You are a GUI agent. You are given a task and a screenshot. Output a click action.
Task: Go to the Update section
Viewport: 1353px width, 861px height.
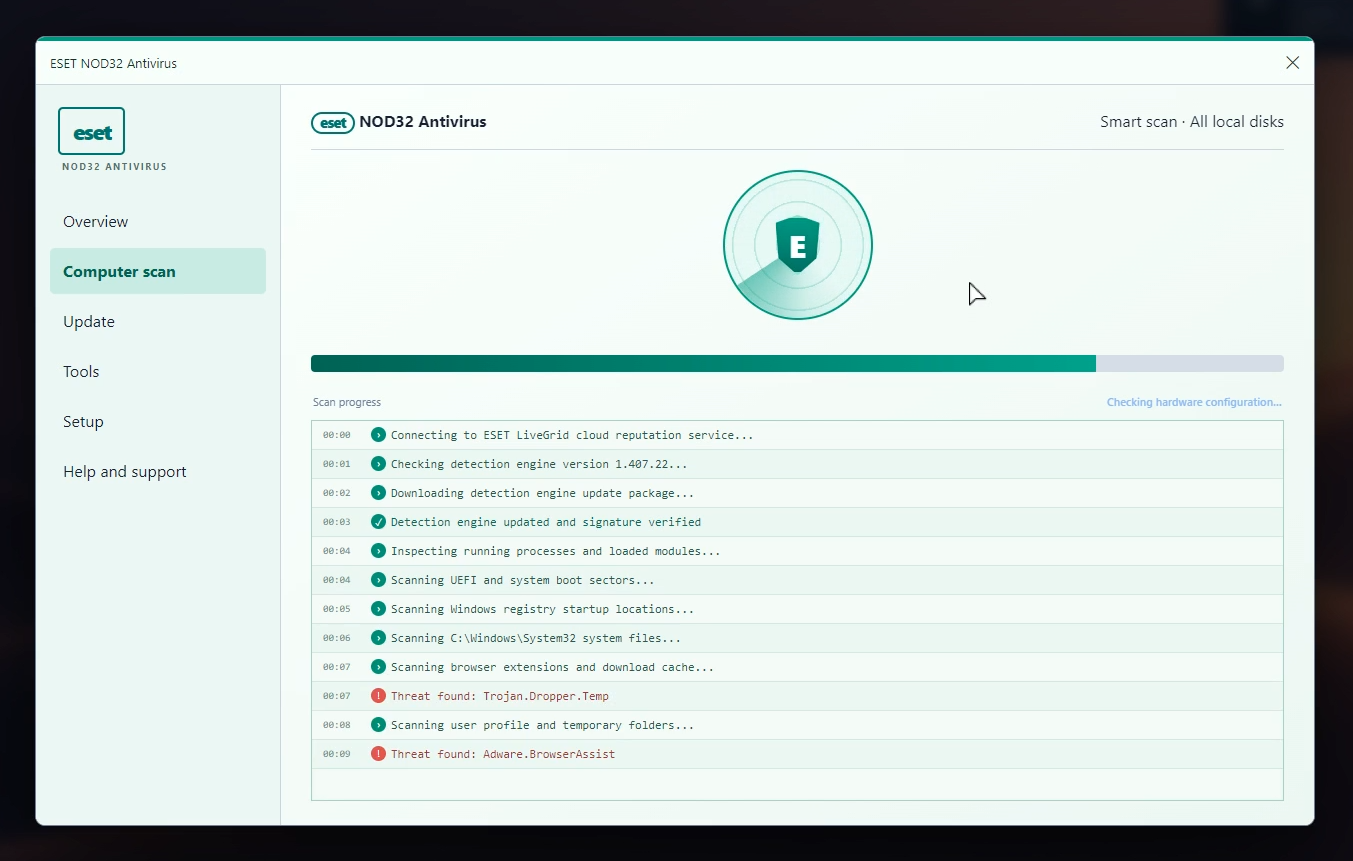tap(158, 322)
